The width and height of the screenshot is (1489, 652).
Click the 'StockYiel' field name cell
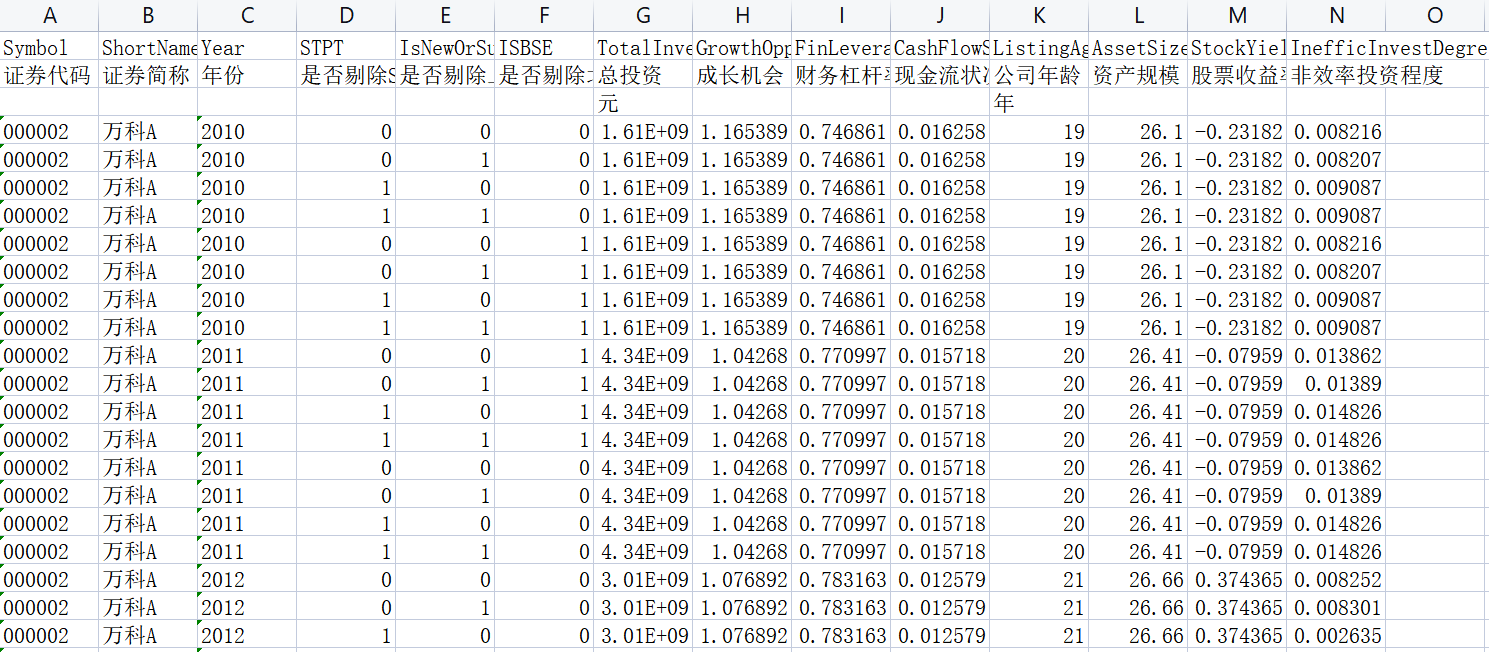click(1238, 48)
